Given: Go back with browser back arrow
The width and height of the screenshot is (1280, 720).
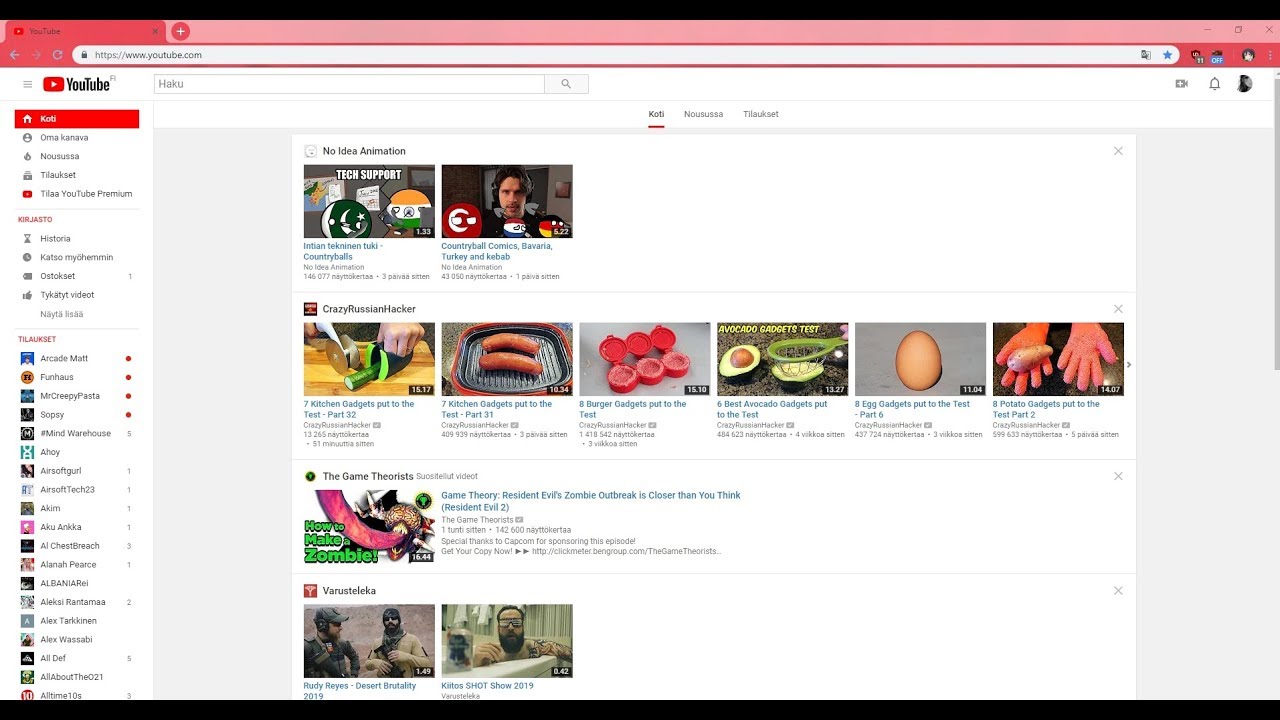Looking at the screenshot, I should tap(15, 55).
